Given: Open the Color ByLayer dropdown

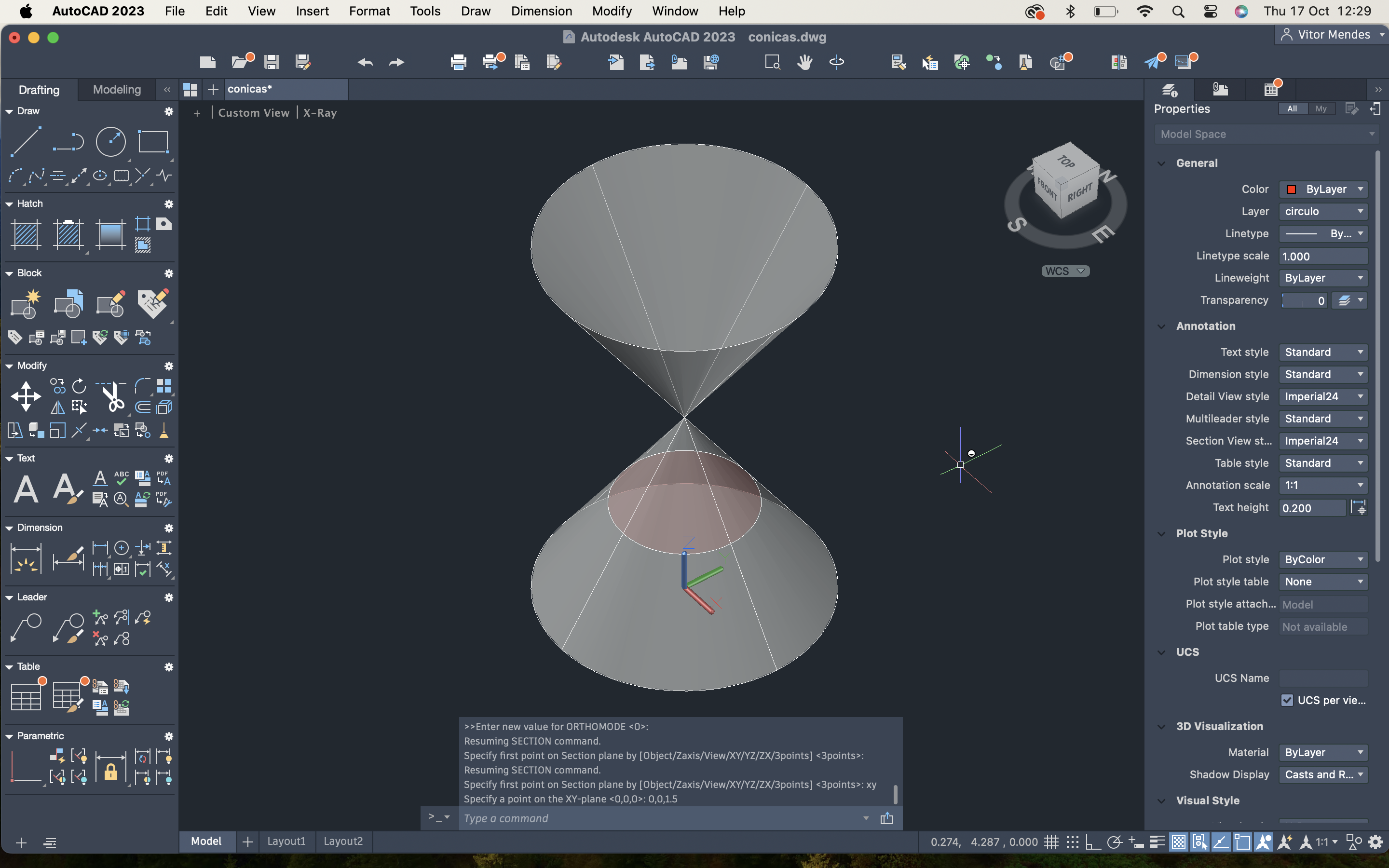Looking at the screenshot, I should (x=1323, y=189).
